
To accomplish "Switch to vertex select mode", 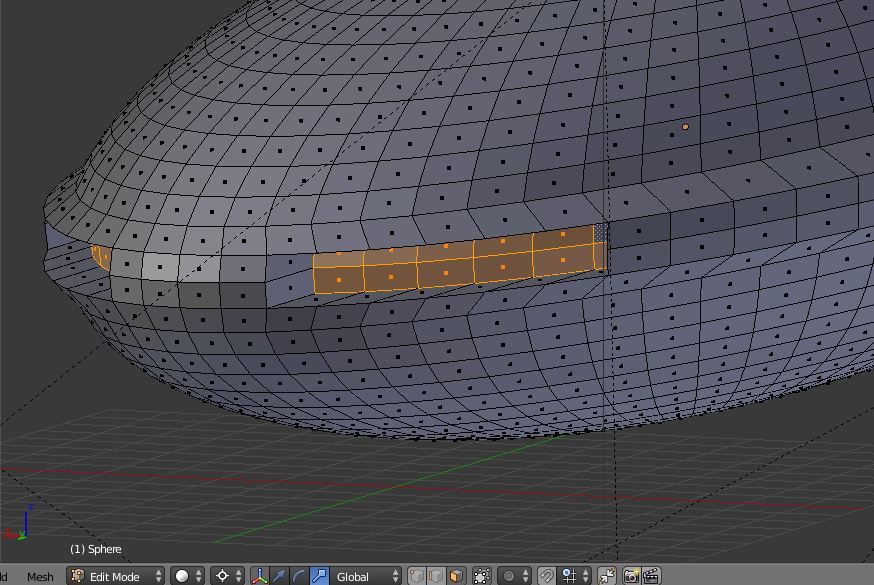I will 416,576.
